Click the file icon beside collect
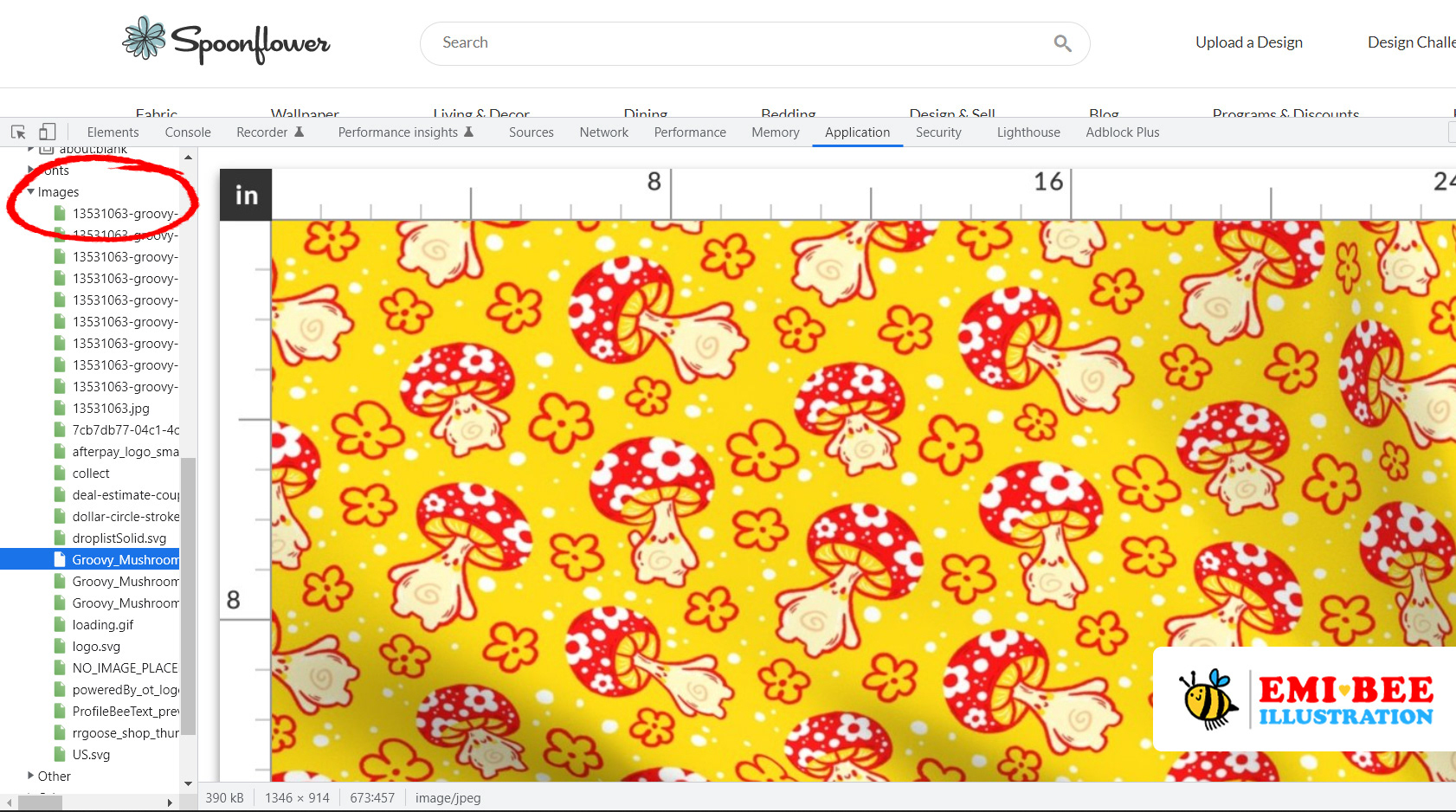Image resolution: width=1456 pixels, height=812 pixels. click(60, 473)
